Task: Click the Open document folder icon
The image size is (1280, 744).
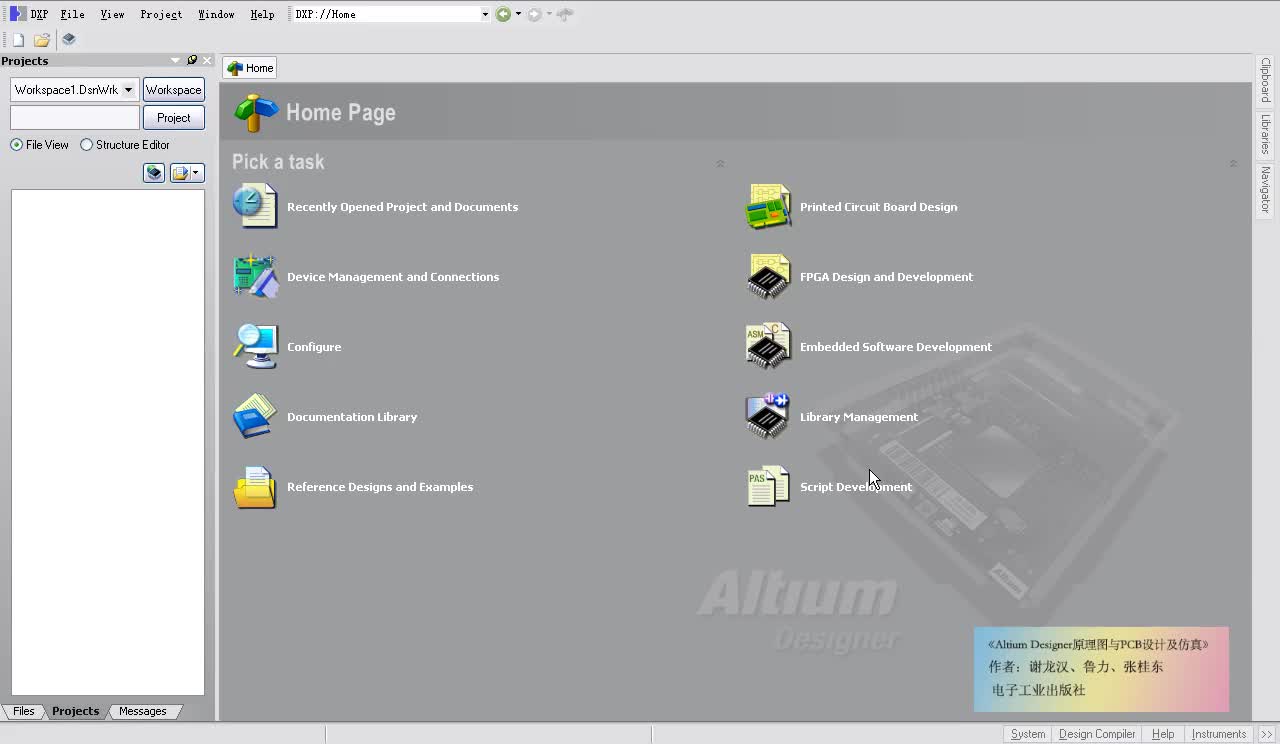Action: coord(42,40)
